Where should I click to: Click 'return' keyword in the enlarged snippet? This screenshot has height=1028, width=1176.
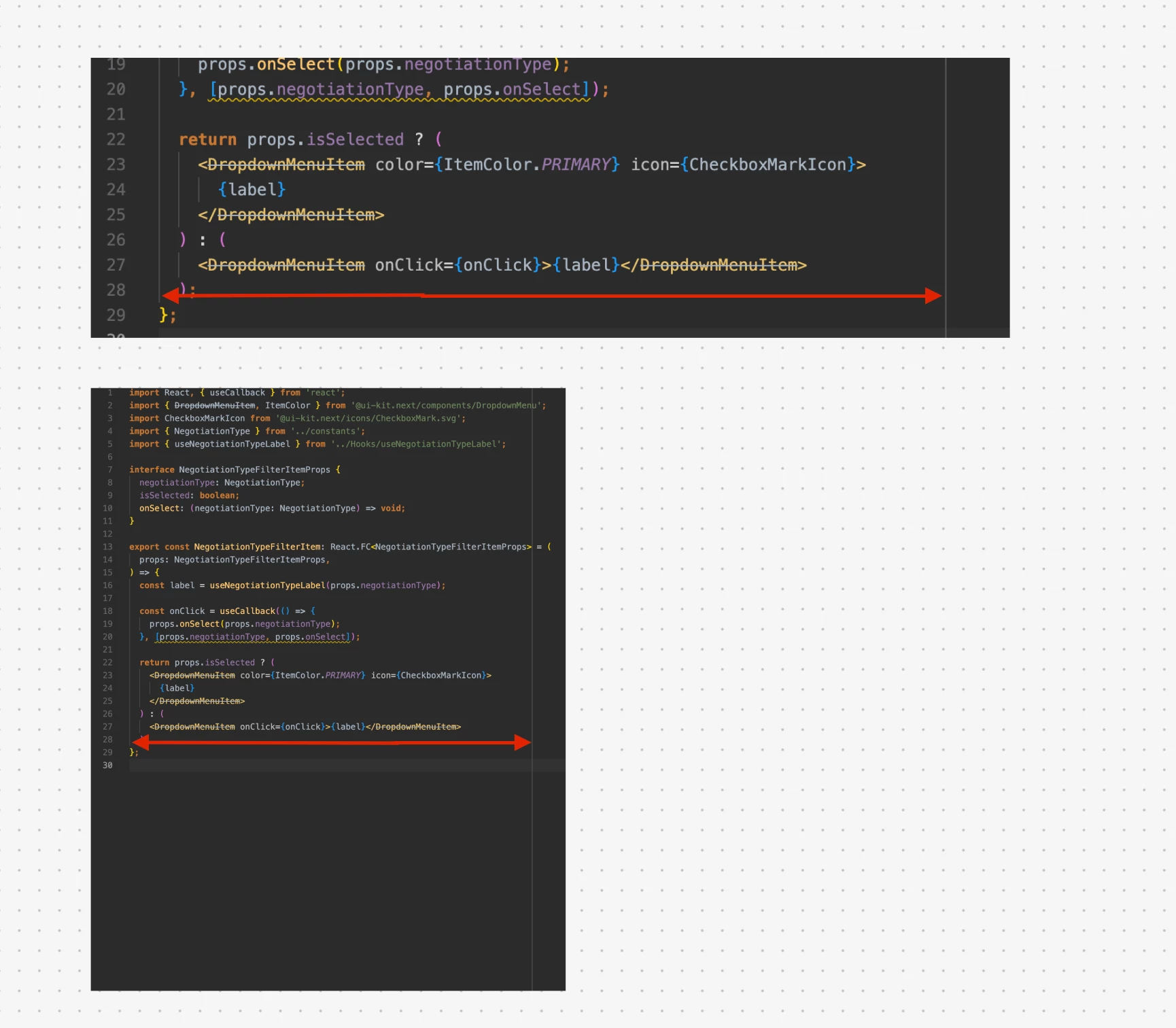(208, 139)
